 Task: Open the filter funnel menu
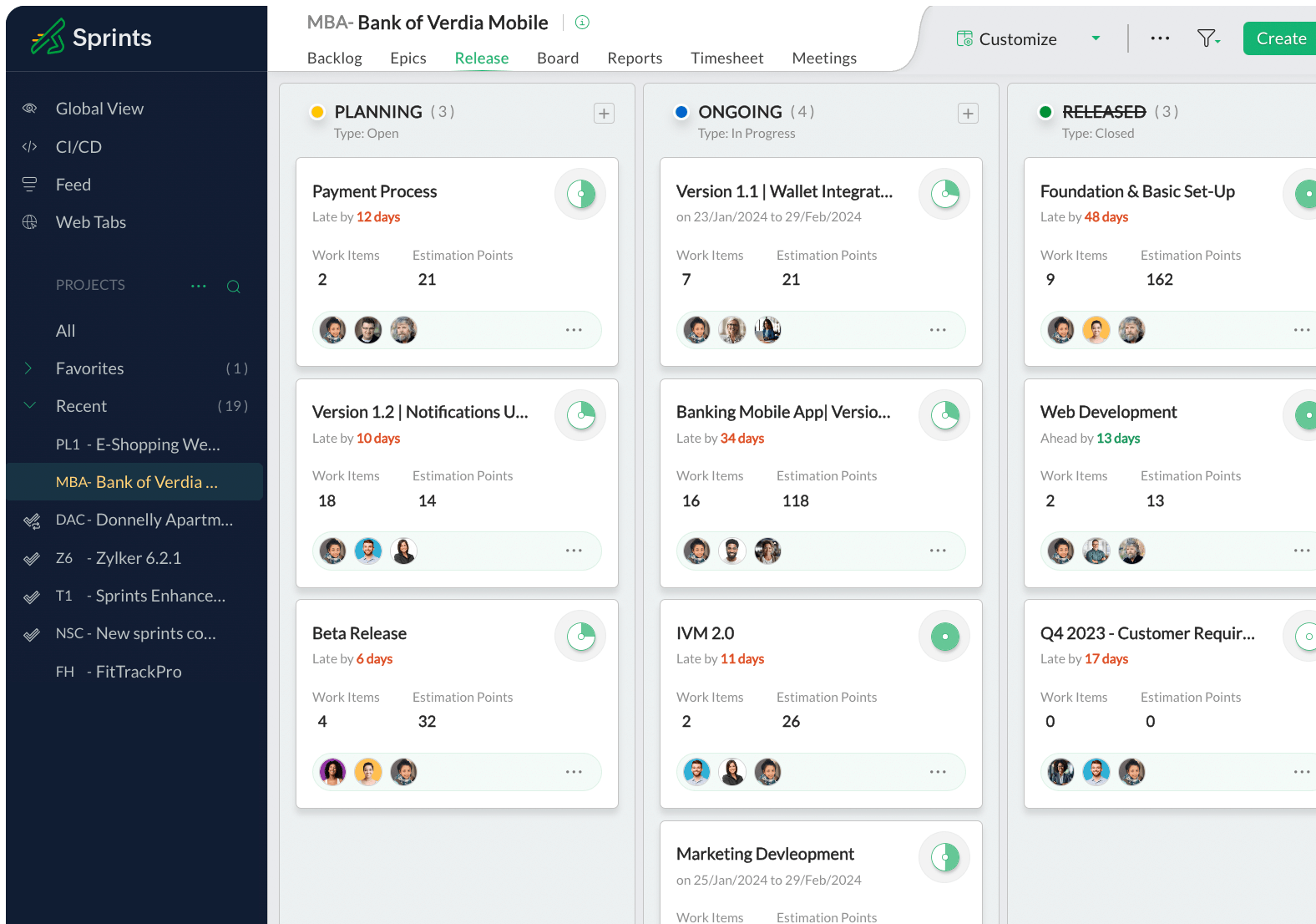(1207, 38)
